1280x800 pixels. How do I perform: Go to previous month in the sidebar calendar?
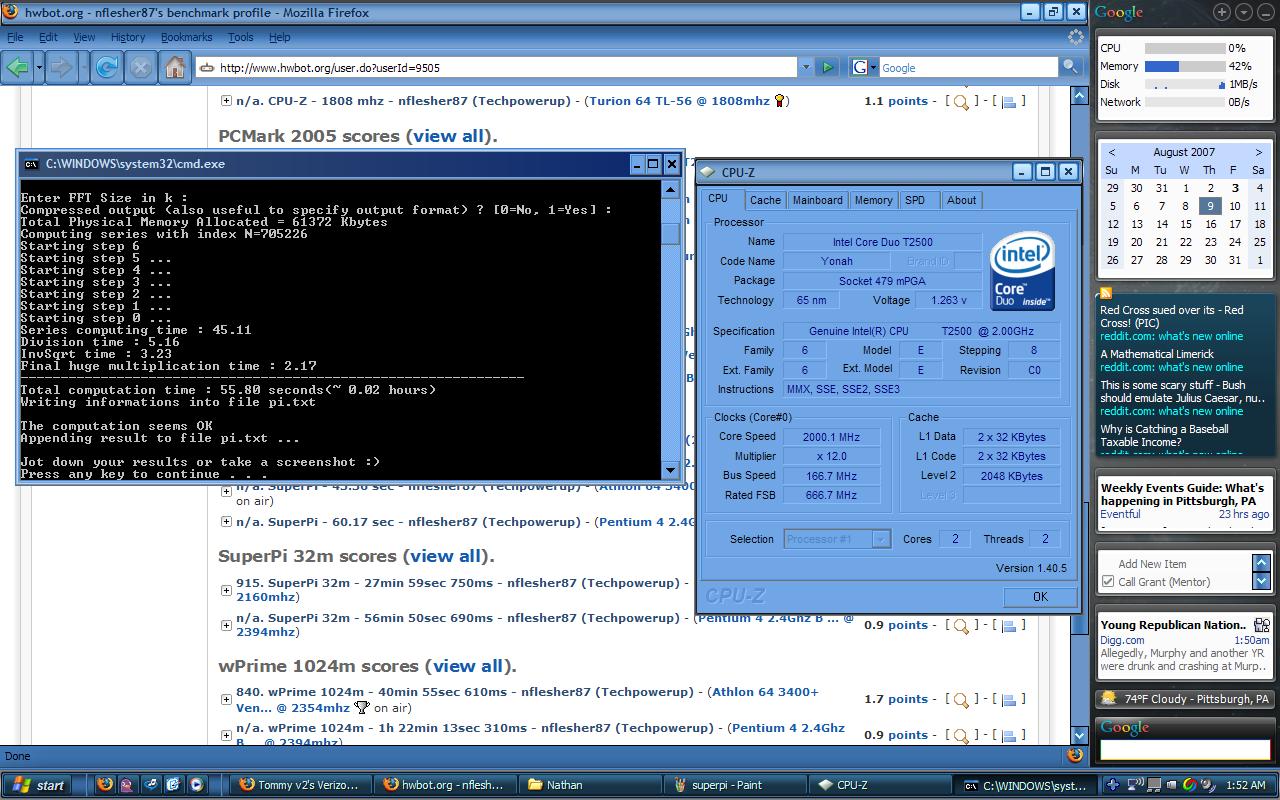click(1112, 153)
